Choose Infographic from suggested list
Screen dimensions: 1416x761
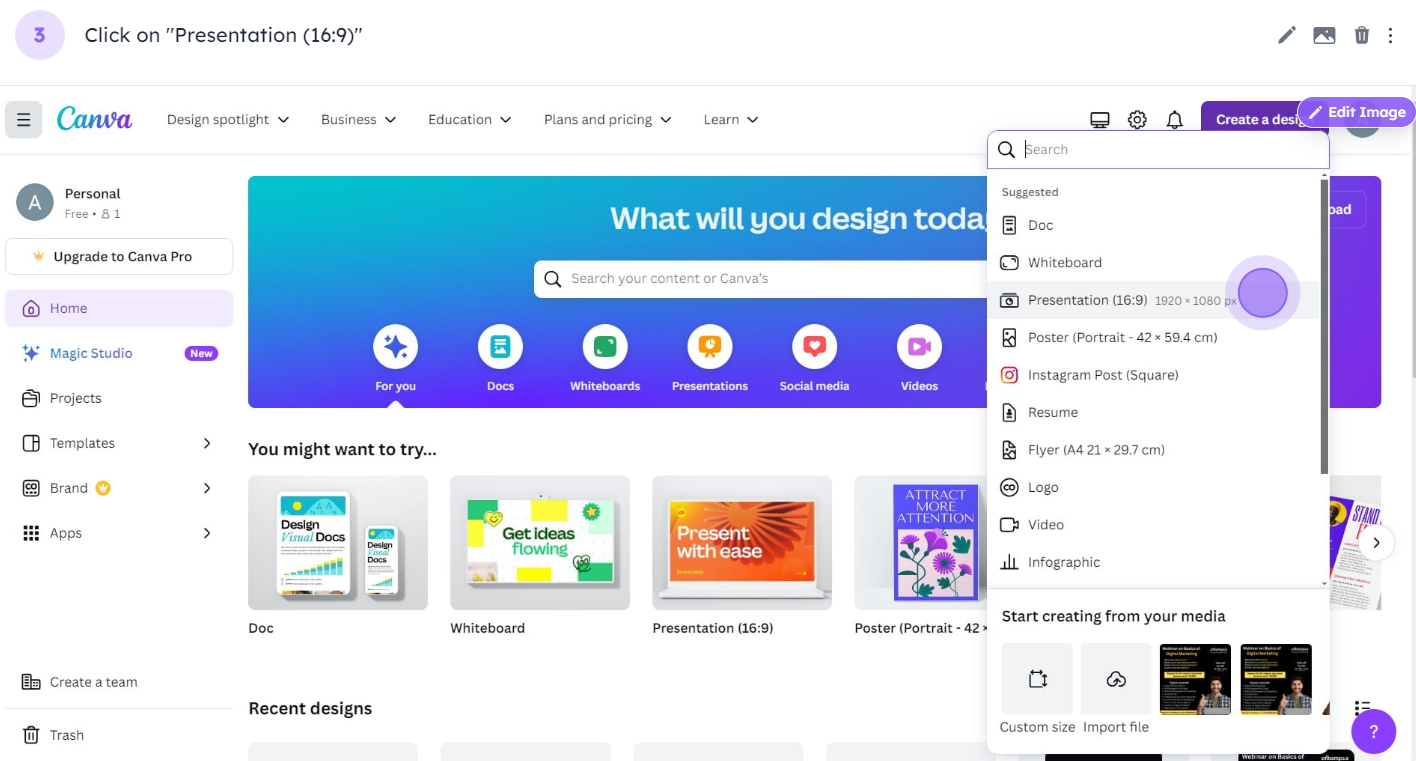[1153, 562]
